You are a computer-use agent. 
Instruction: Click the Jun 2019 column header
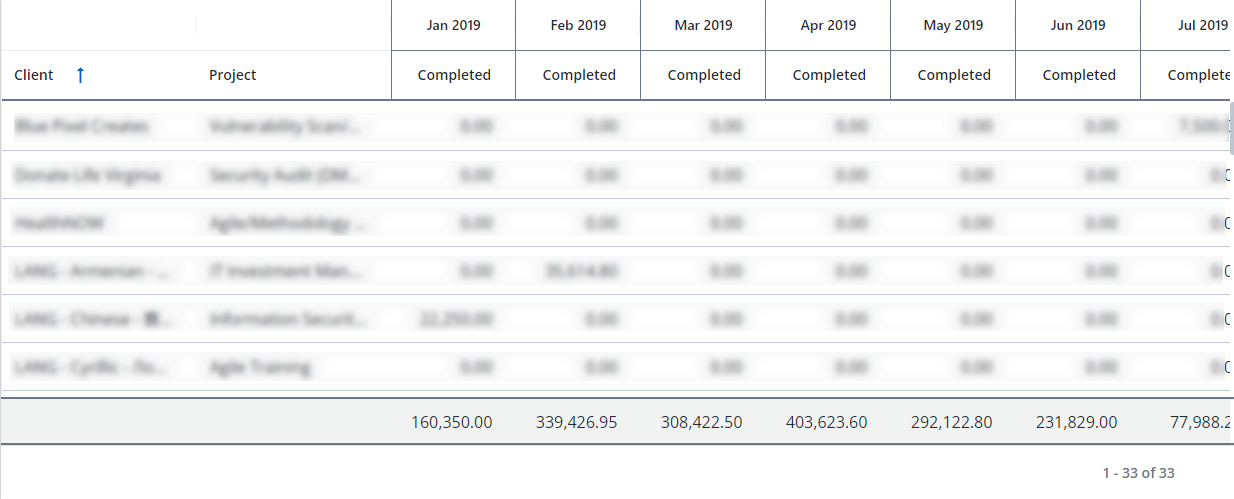(1078, 25)
